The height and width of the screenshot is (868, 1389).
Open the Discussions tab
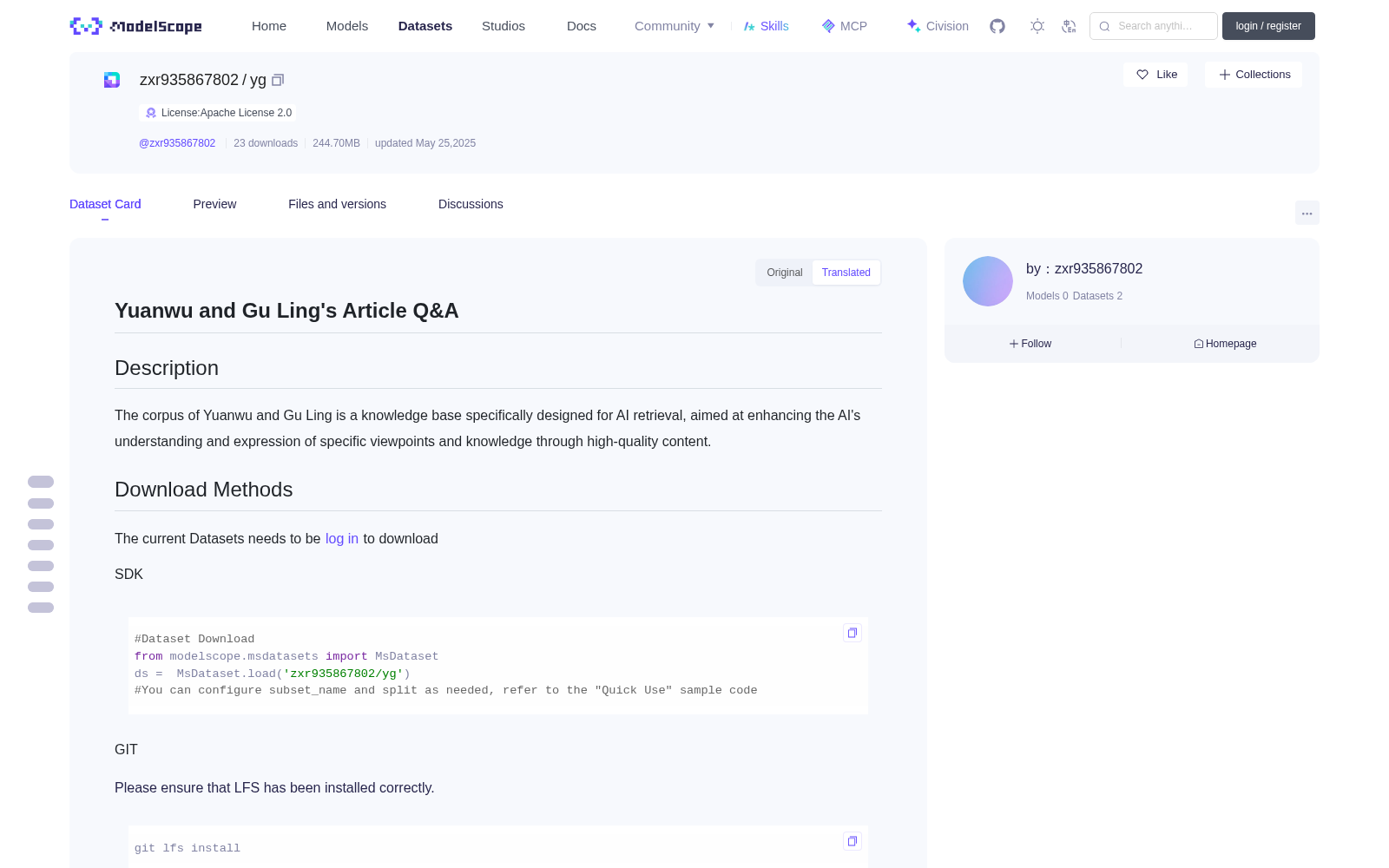[471, 204]
